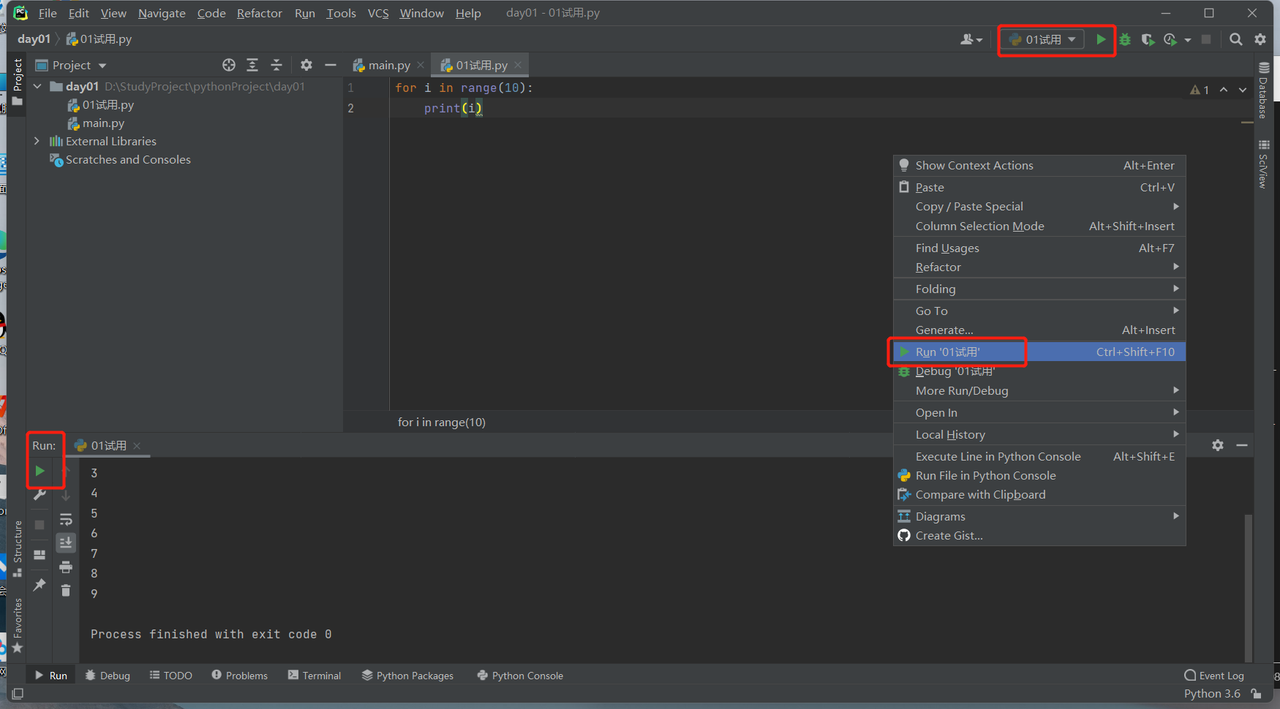Clear output with the trash icon

(66, 591)
